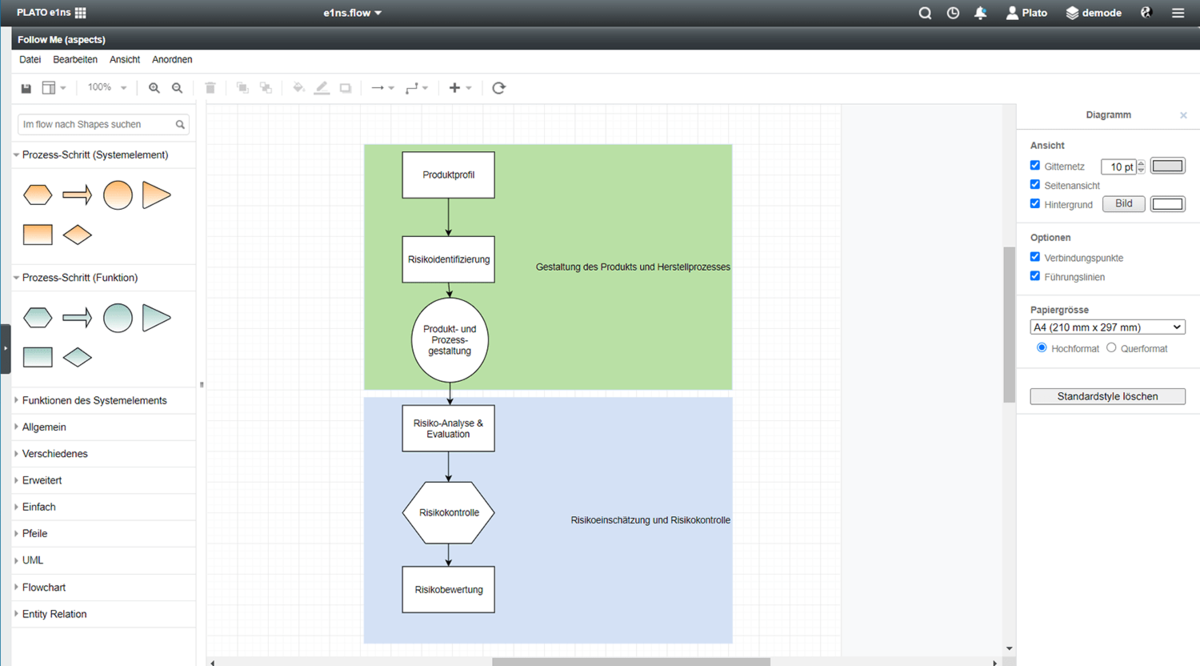Click the Bild background button
Image resolution: width=1200 pixels, height=666 pixels.
pyautogui.click(x=1124, y=204)
